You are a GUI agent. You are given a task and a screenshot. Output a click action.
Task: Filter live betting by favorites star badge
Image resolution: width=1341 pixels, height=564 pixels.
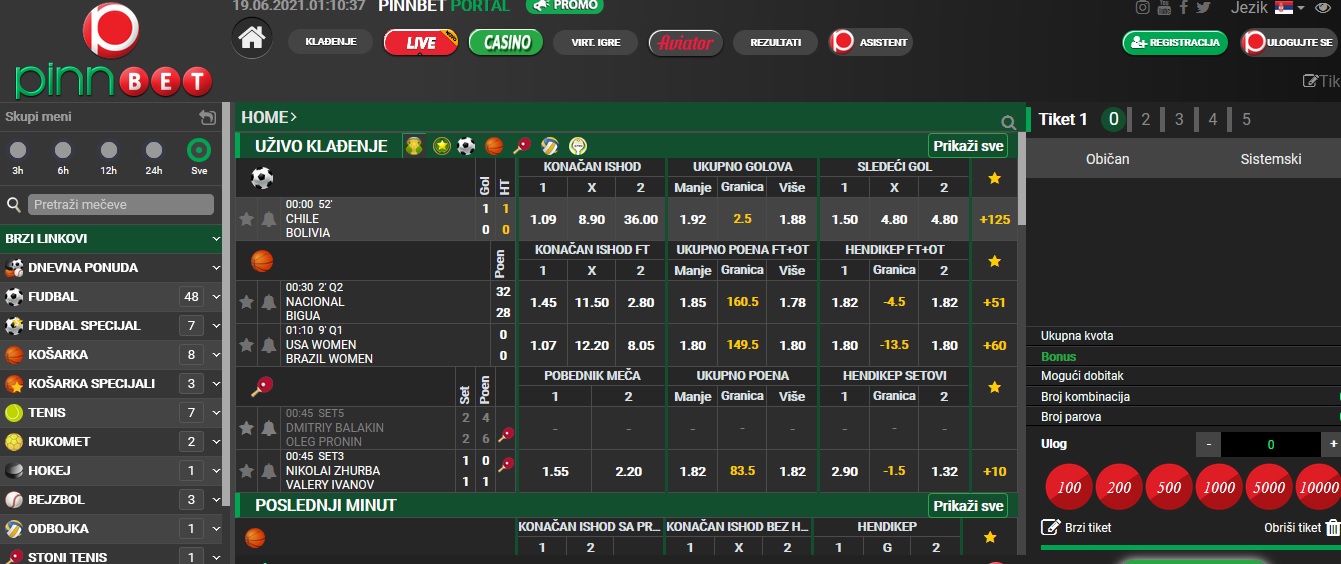click(442, 146)
